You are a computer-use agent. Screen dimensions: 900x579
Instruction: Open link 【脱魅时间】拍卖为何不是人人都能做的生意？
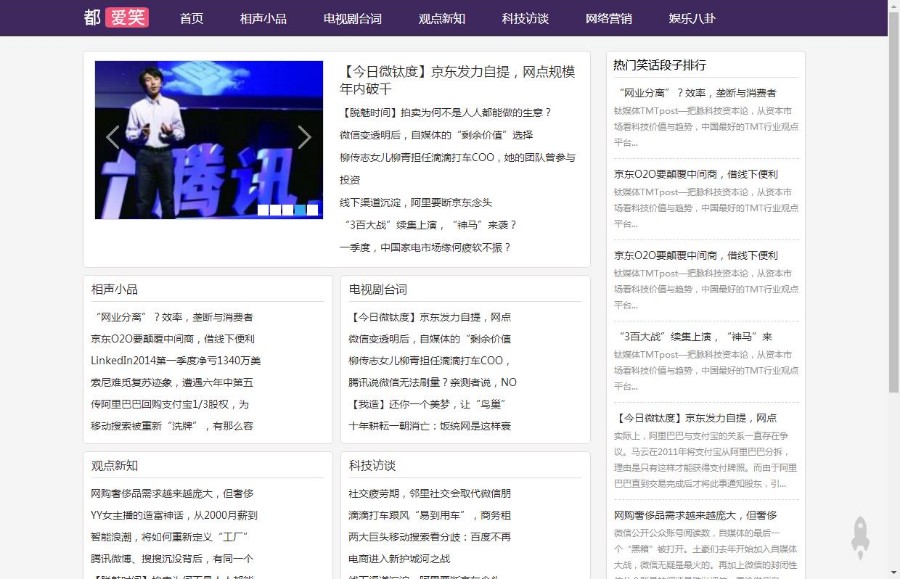[x=446, y=112]
